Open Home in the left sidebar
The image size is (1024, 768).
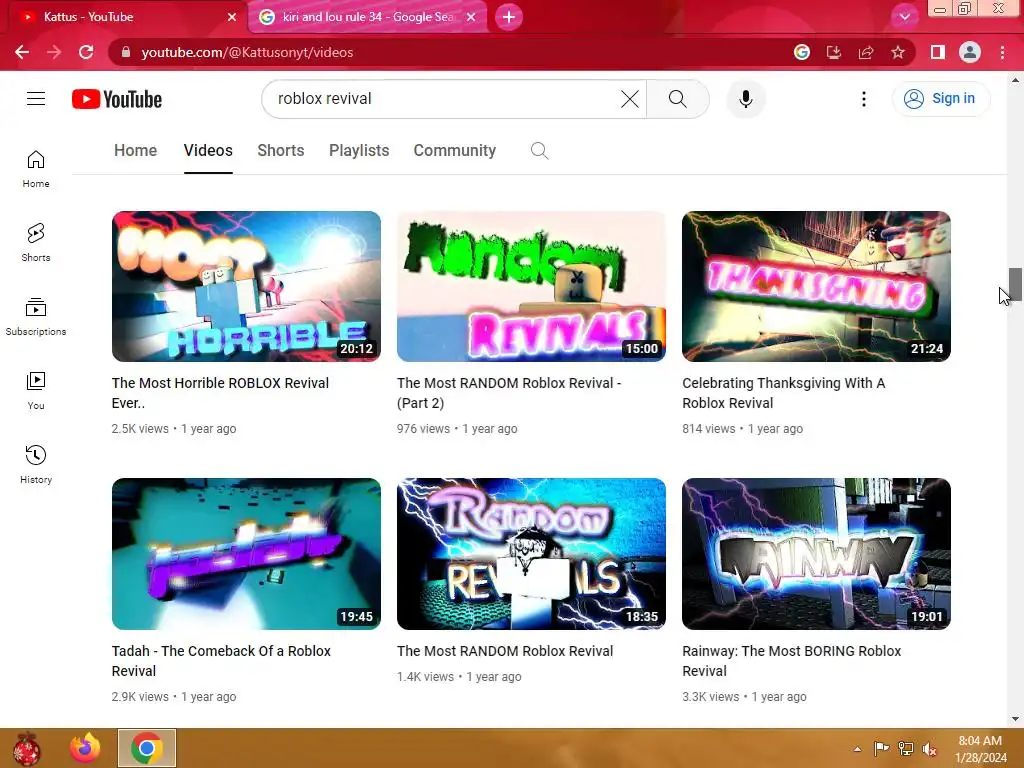click(x=36, y=169)
